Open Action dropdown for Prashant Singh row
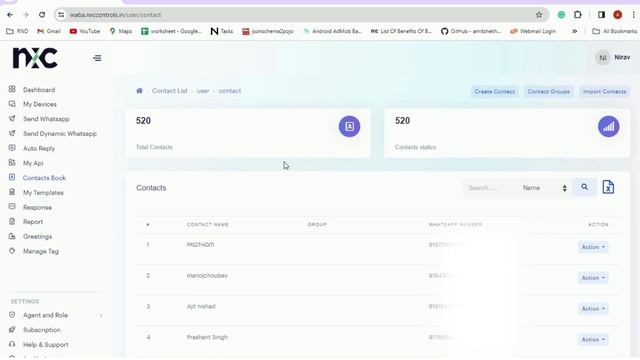The height and width of the screenshot is (360, 640). coord(593,340)
